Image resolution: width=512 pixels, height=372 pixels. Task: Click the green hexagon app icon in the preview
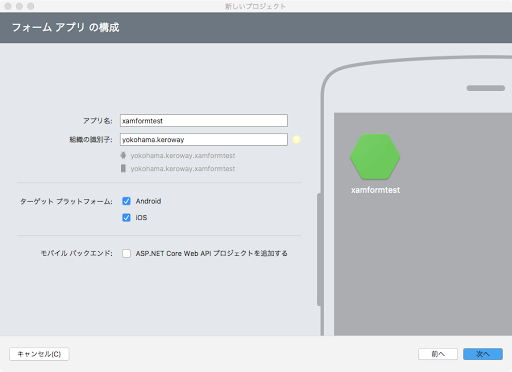(375, 157)
